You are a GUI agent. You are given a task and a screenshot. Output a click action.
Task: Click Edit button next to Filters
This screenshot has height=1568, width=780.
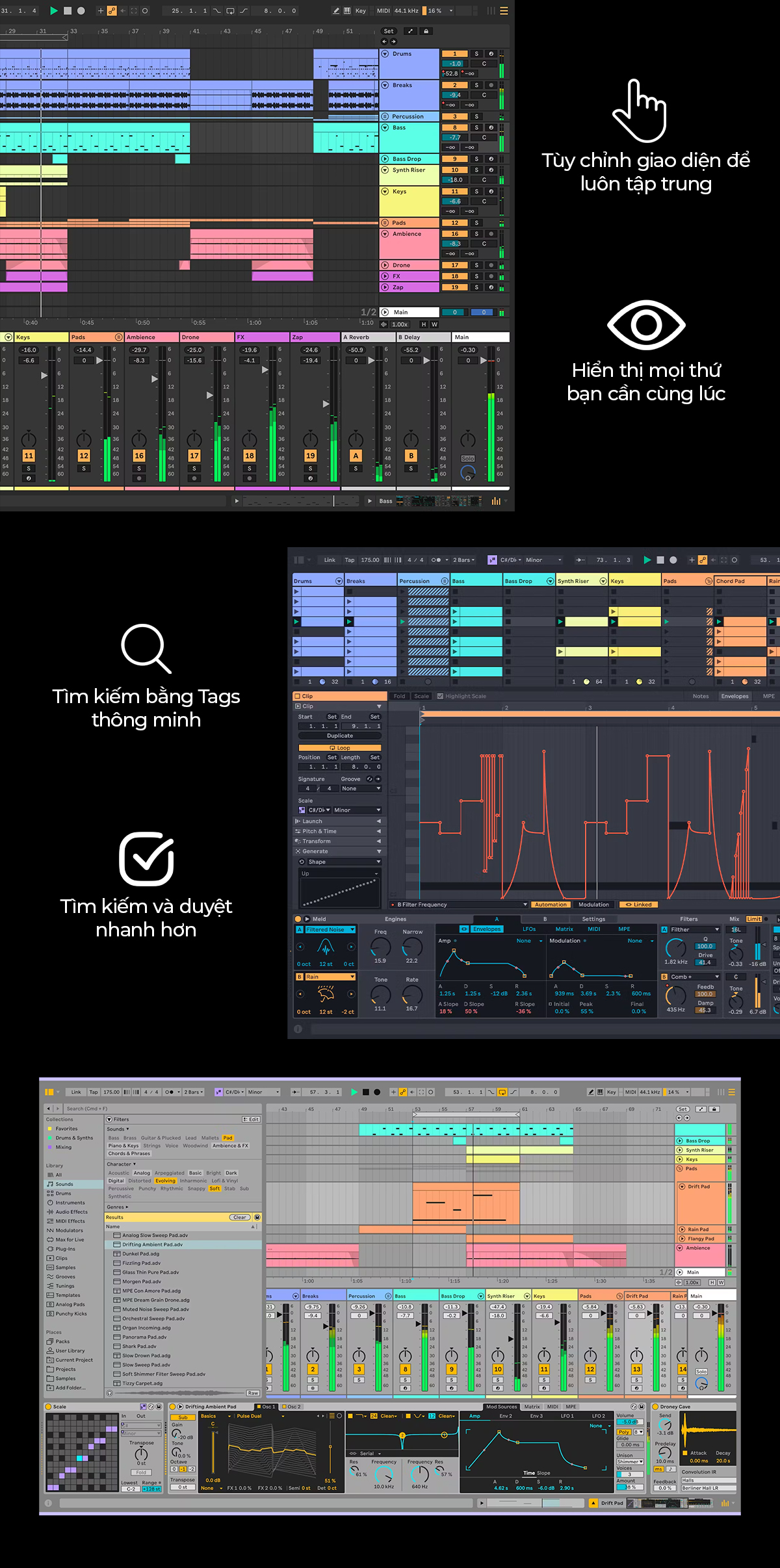251,1120
